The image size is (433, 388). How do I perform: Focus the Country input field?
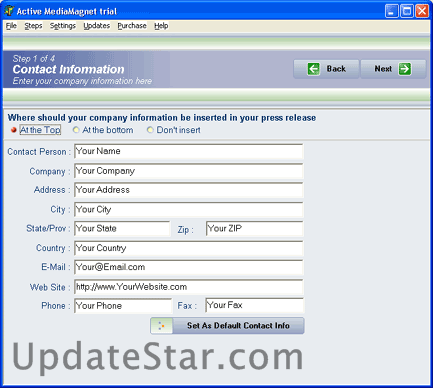coord(189,248)
